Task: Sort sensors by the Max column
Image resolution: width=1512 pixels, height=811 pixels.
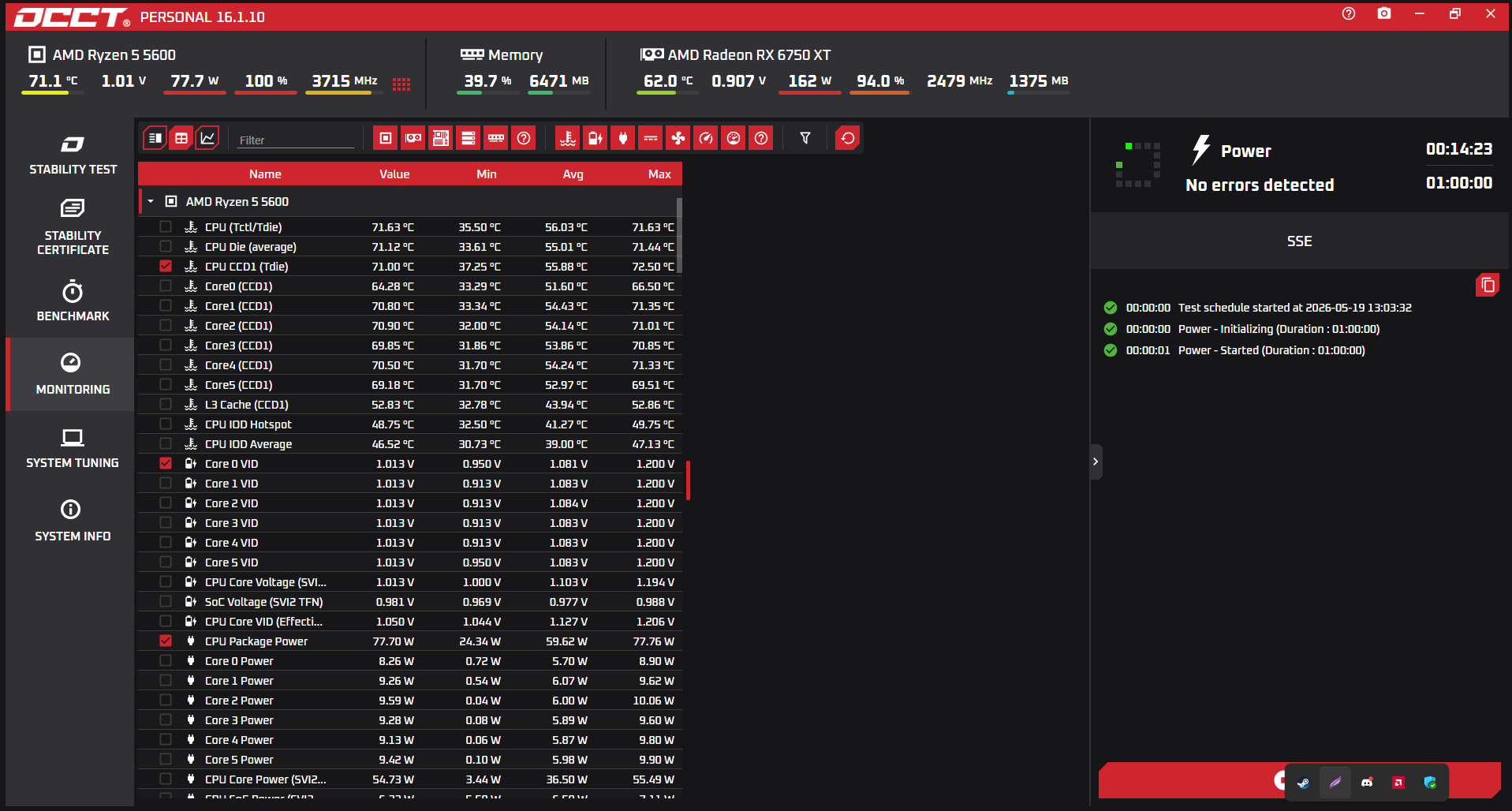Action: click(x=659, y=174)
